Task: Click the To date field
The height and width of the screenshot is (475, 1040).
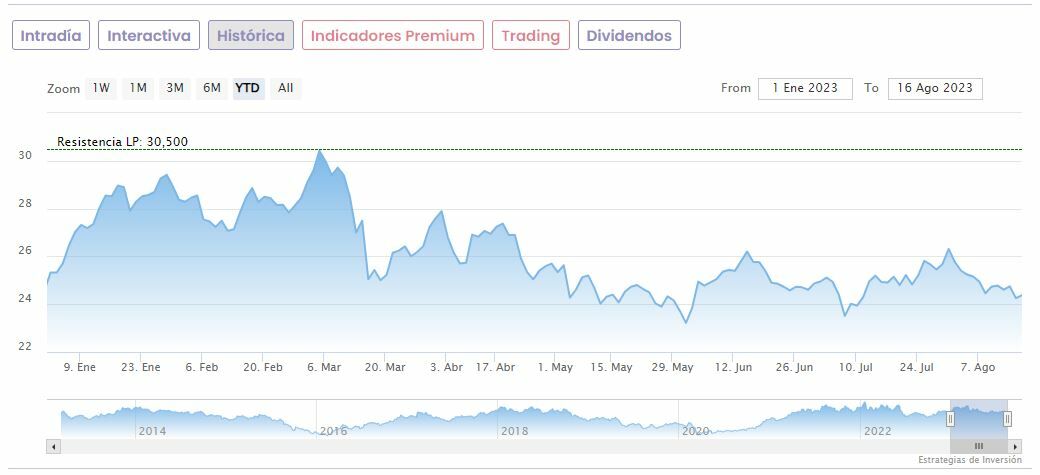Action: [935, 88]
